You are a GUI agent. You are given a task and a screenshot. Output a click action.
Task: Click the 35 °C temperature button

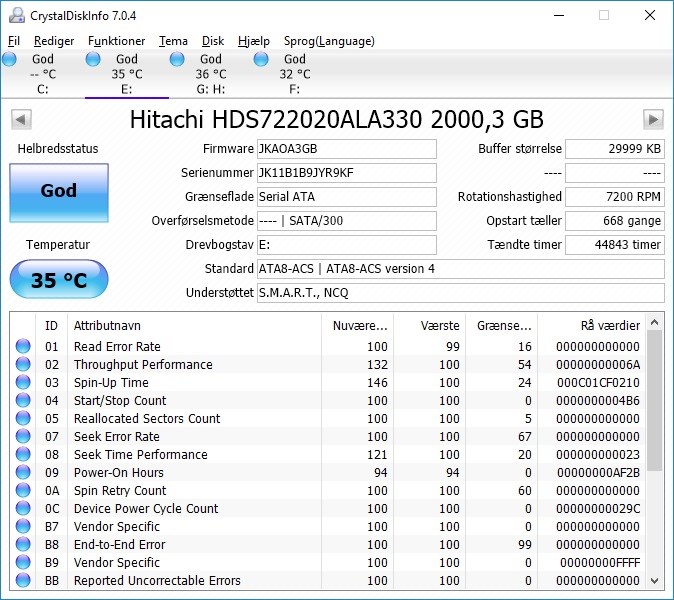[59, 279]
